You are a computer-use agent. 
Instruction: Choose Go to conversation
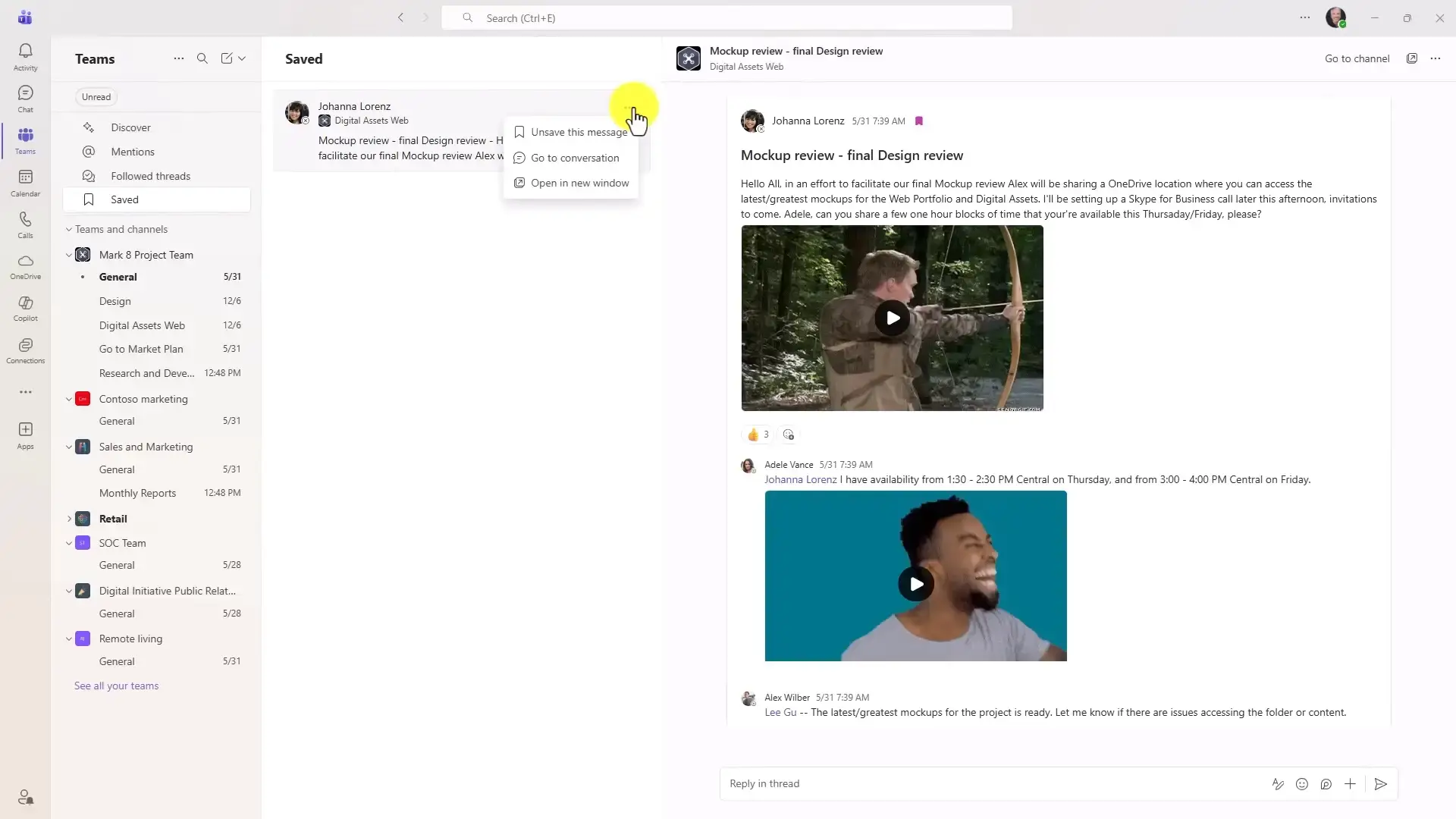571,158
